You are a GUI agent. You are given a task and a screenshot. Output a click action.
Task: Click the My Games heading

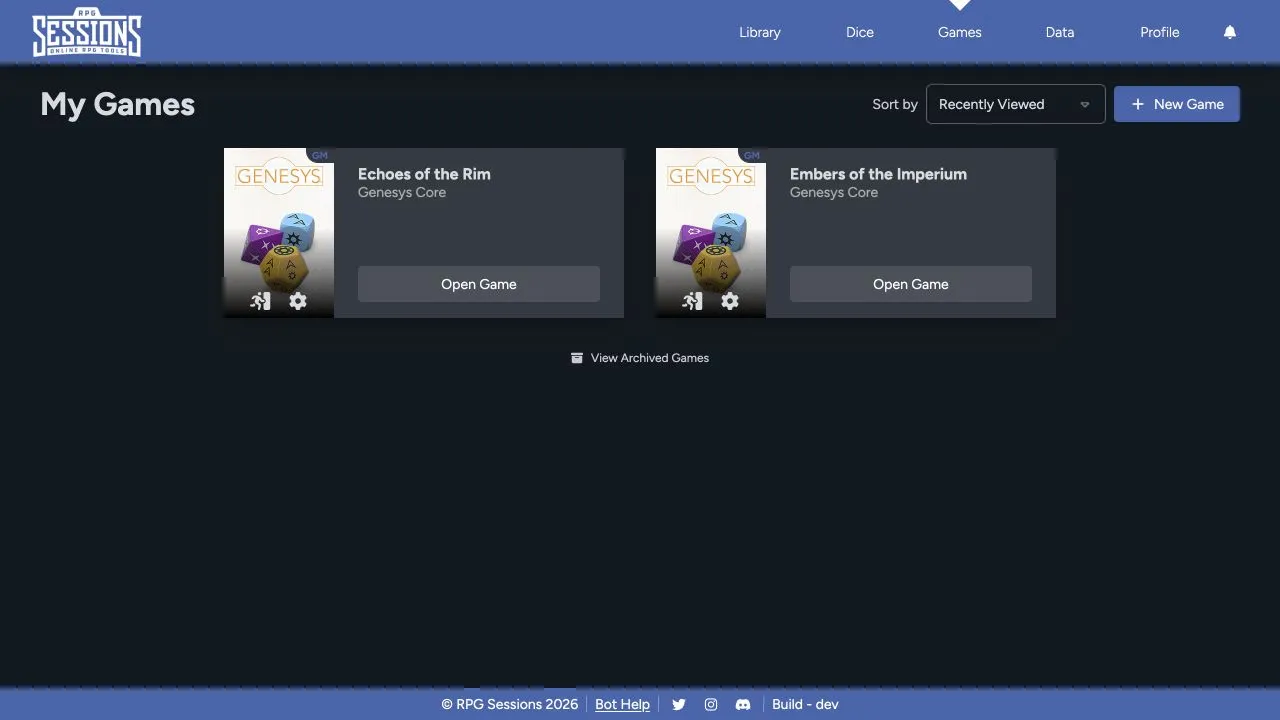pyautogui.click(x=118, y=104)
